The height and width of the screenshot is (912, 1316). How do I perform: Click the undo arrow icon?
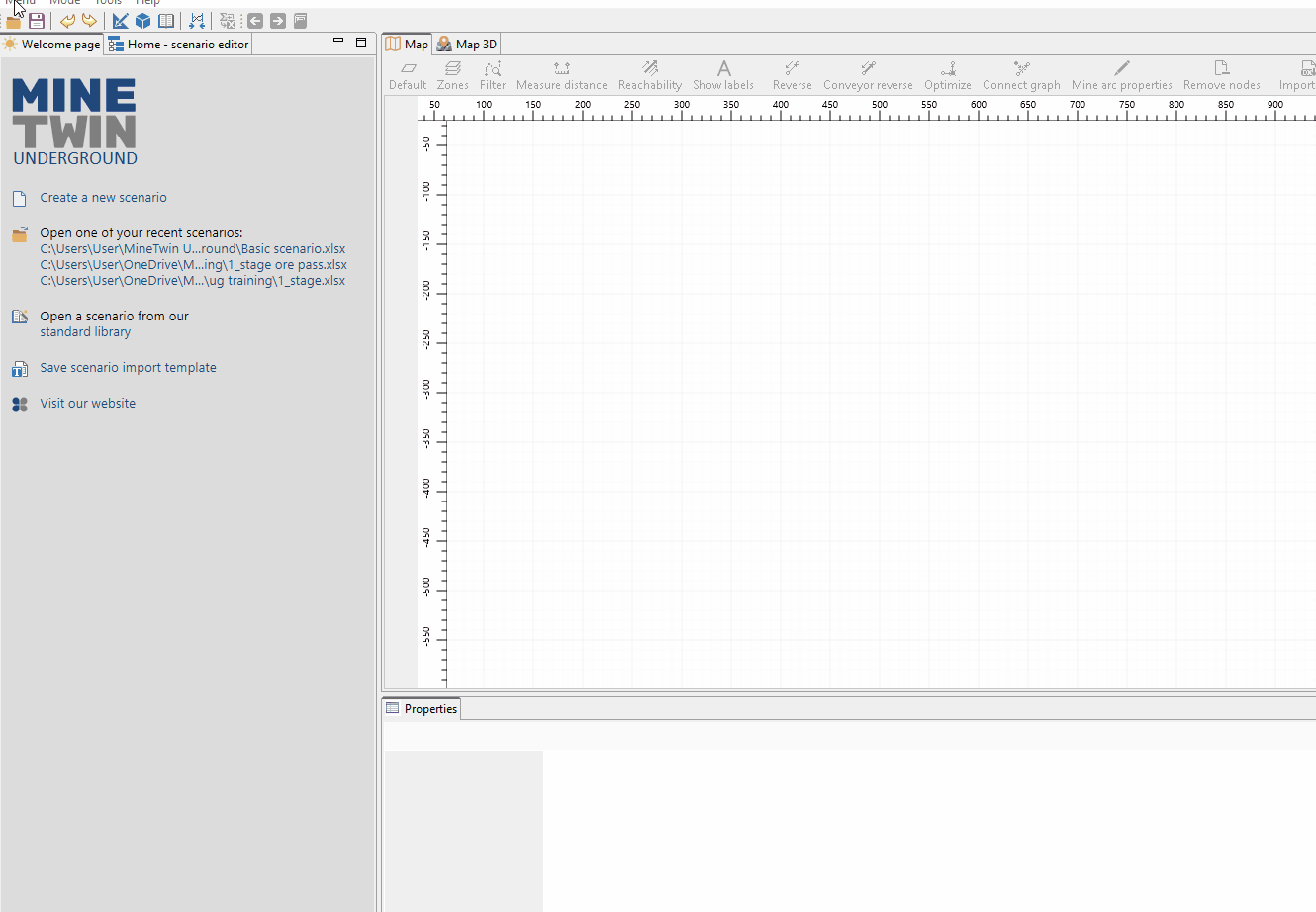pos(67,21)
